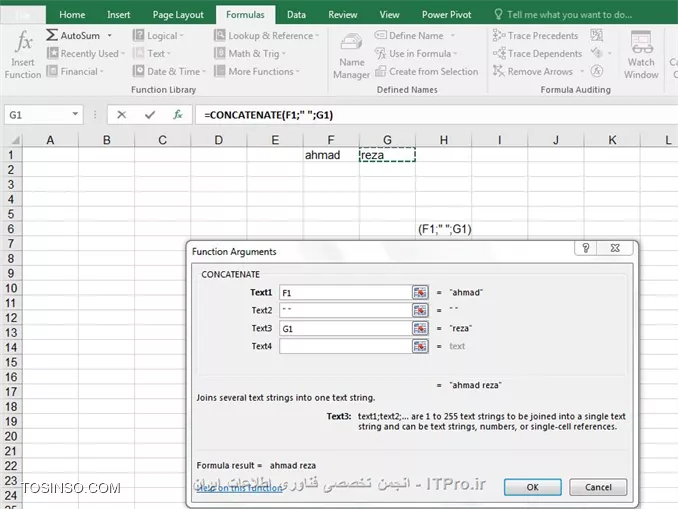This screenshot has width=678, height=509.
Task: Click Remove Arrows
Action: click(x=533, y=71)
